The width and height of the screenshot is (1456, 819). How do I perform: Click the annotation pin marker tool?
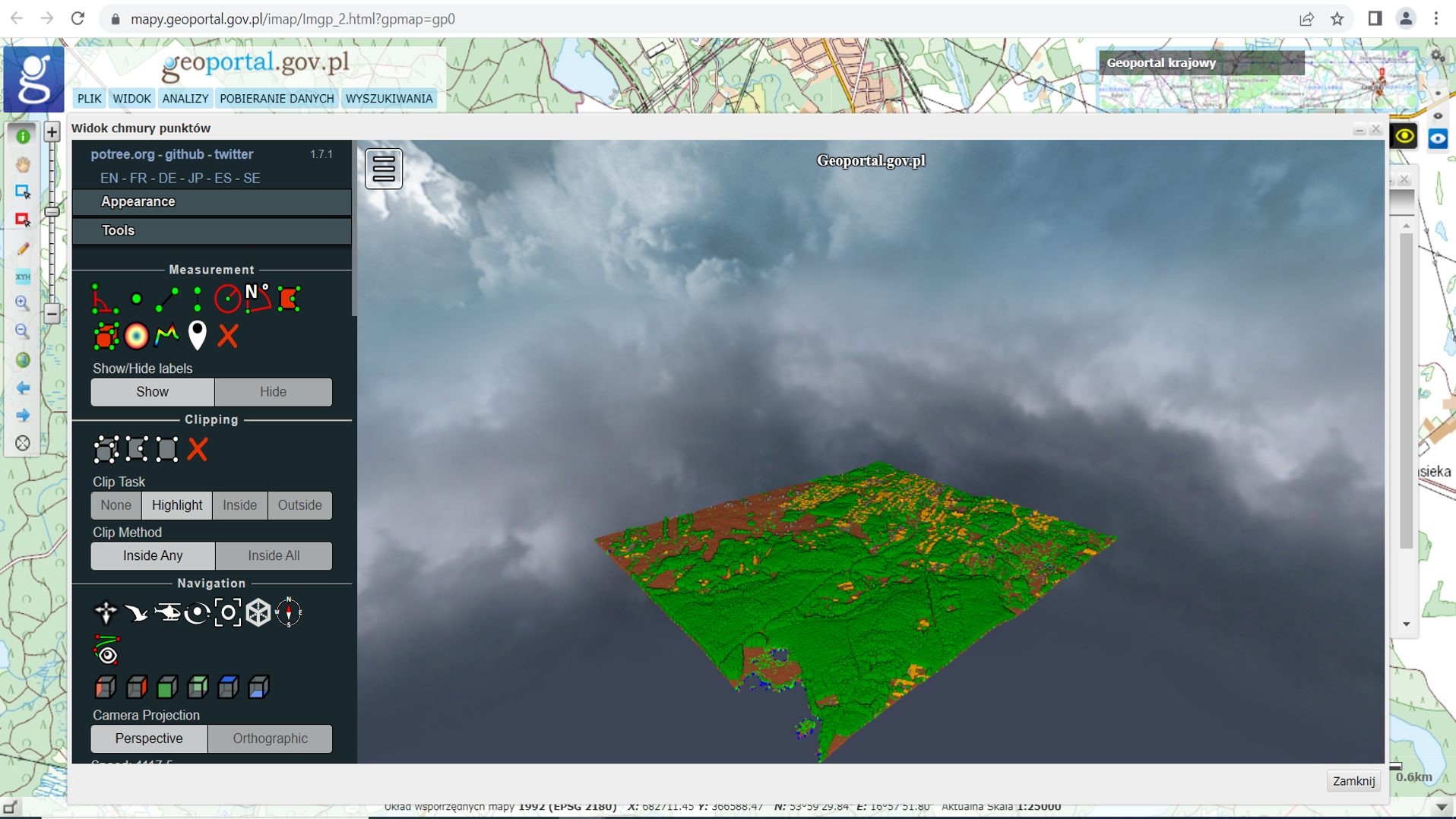point(197,335)
